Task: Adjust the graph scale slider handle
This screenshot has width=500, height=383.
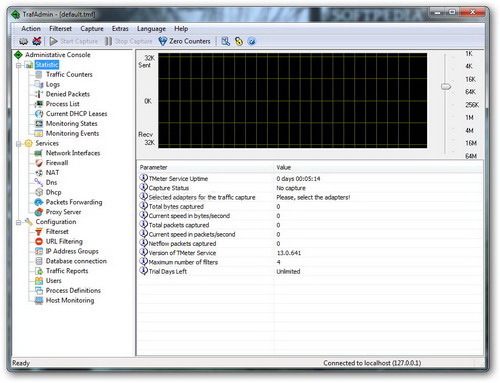Action: pos(446,87)
